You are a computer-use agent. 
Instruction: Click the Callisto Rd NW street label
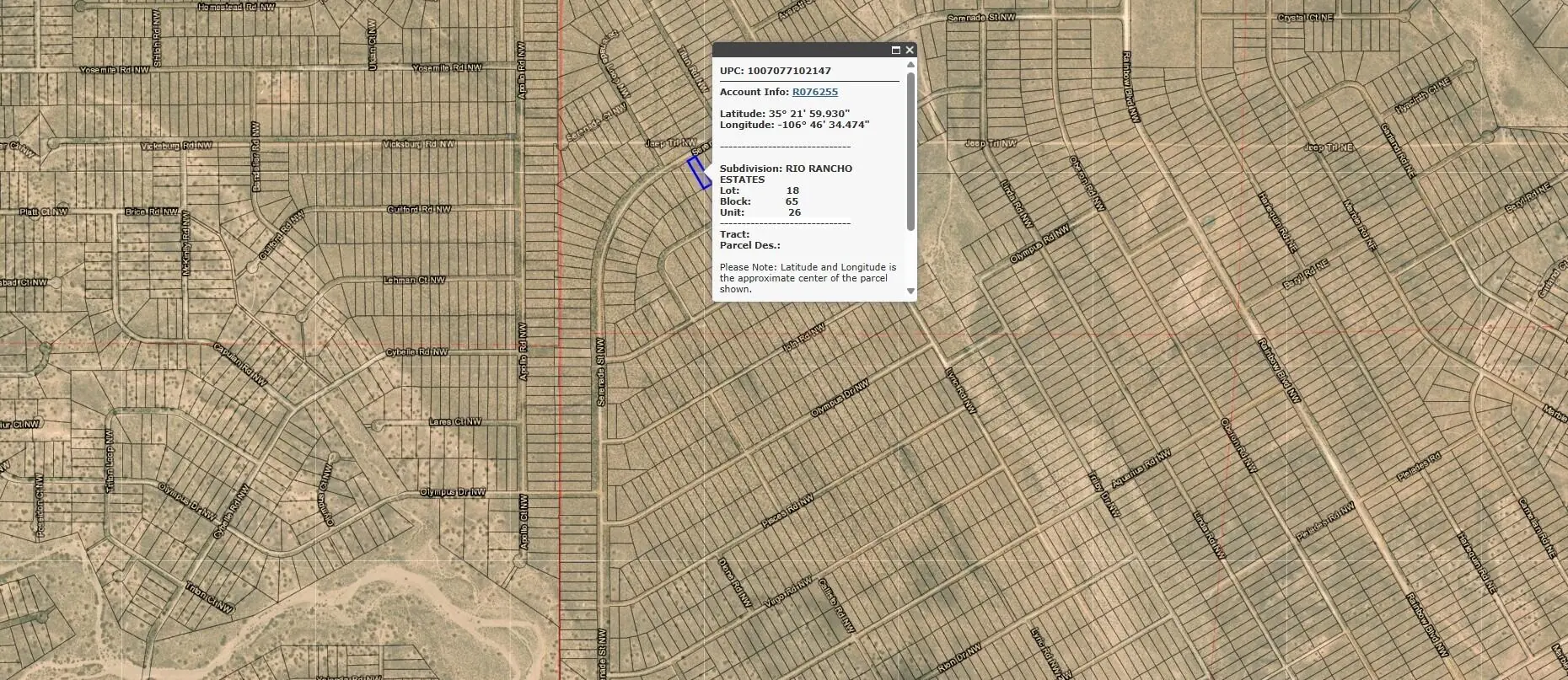tap(836, 605)
